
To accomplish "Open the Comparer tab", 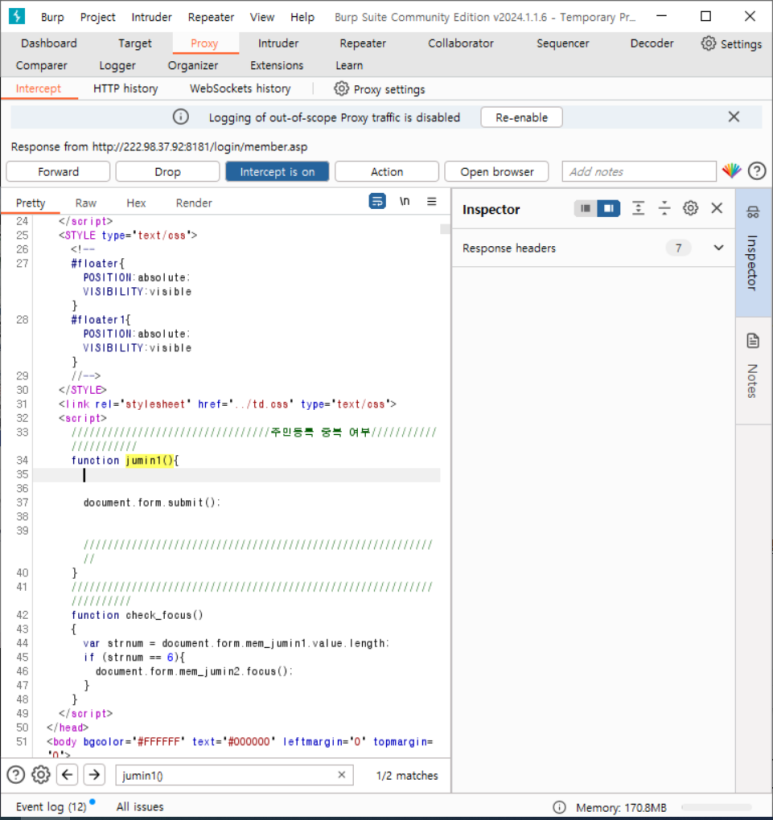I will (x=41, y=65).
